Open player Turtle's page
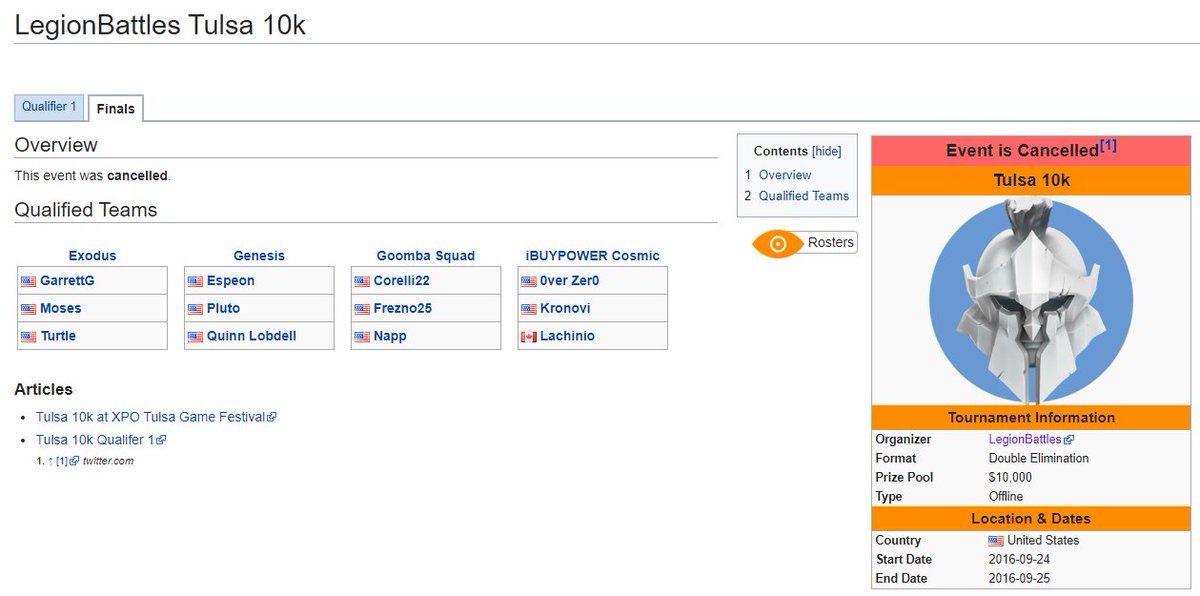1200x596 pixels. tap(58, 336)
